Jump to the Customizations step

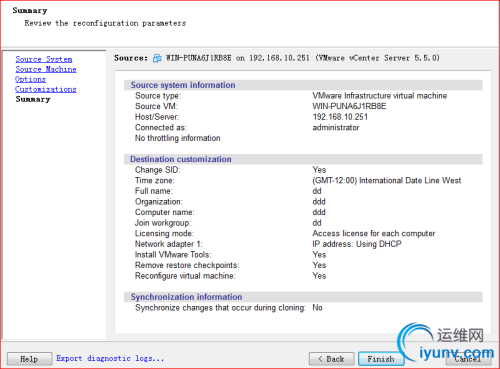46,89
